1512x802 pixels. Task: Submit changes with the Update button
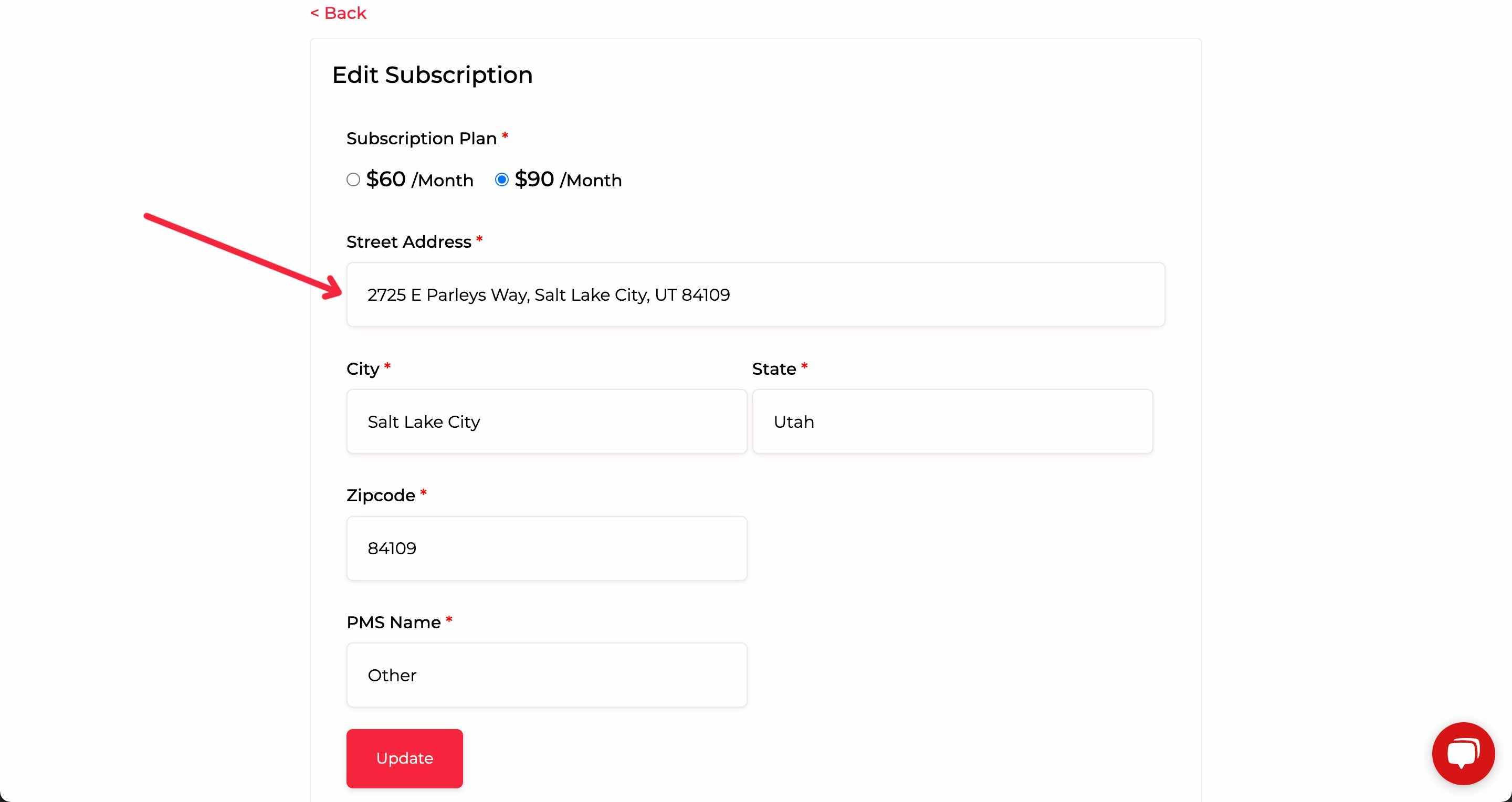coord(404,758)
